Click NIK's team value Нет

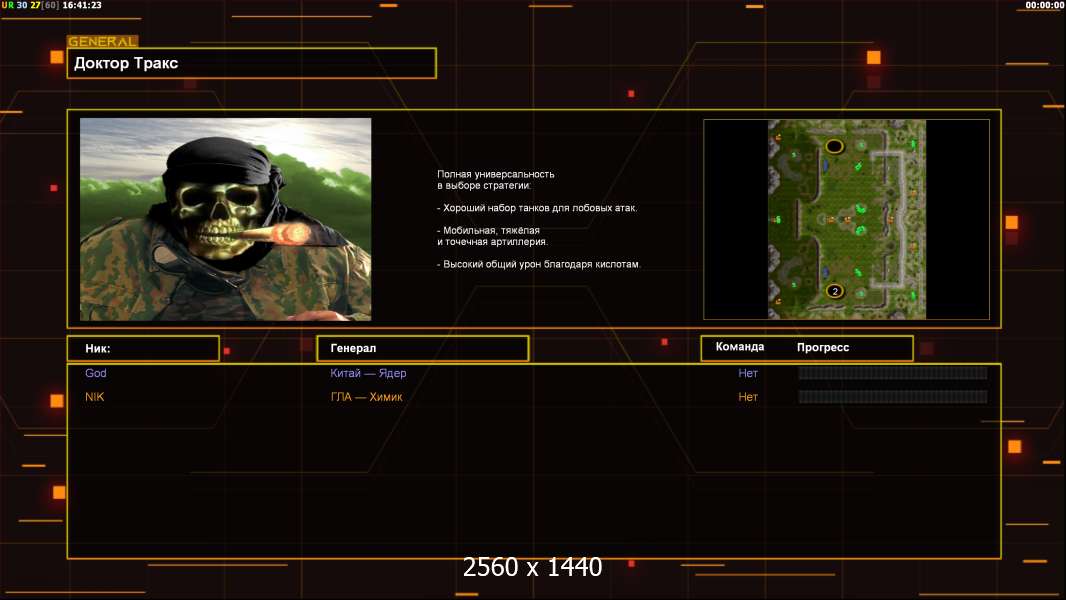[x=748, y=397]
